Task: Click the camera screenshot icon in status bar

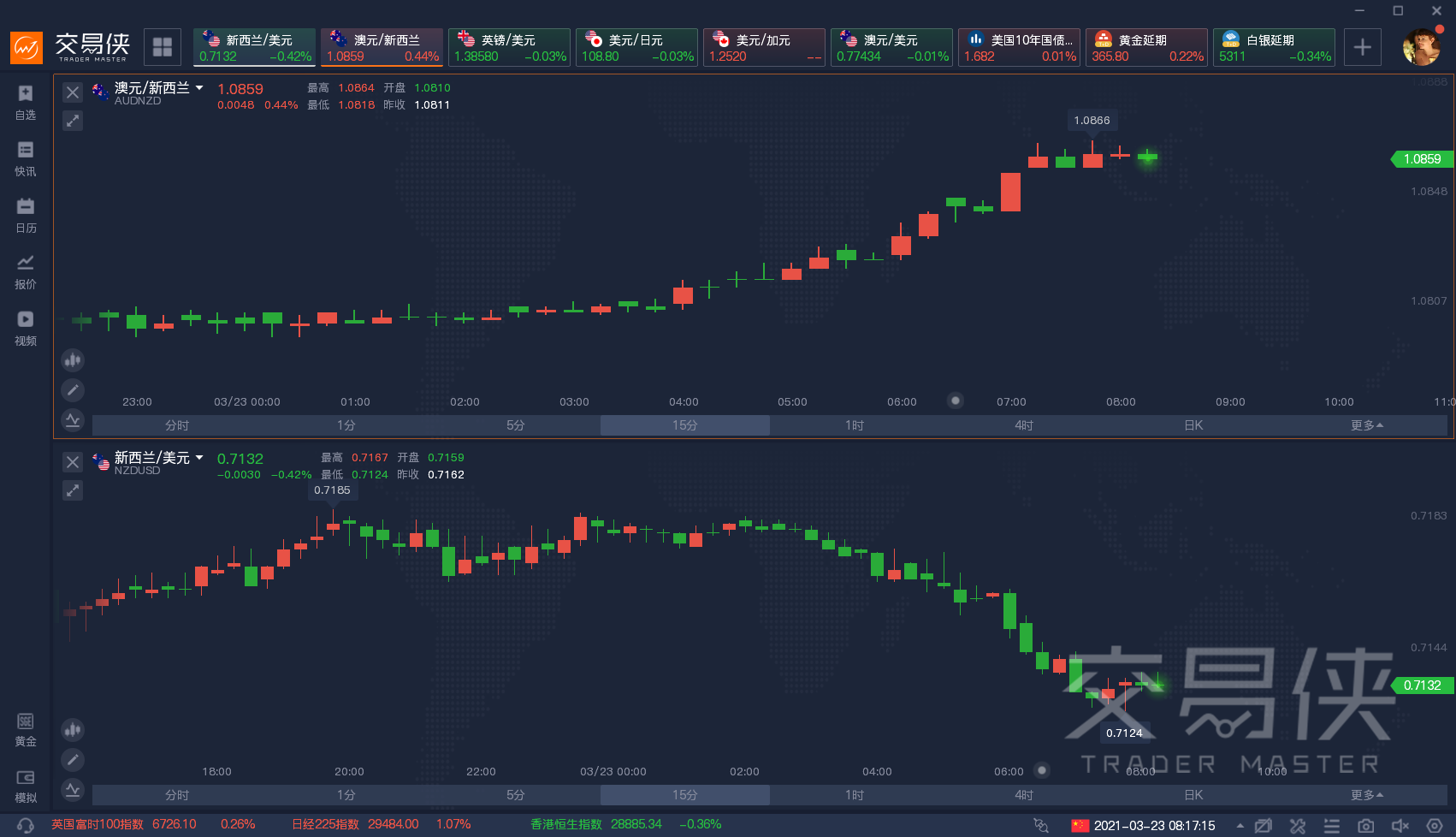Action: click(x=1366, y=826)
